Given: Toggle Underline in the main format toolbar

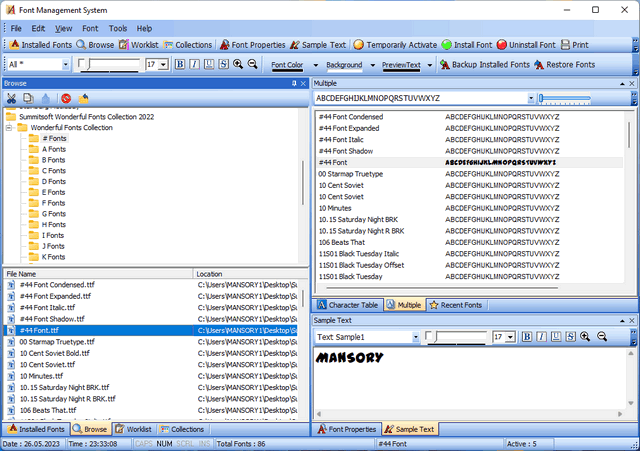Looking at the screenshot, I should (209, 64).
